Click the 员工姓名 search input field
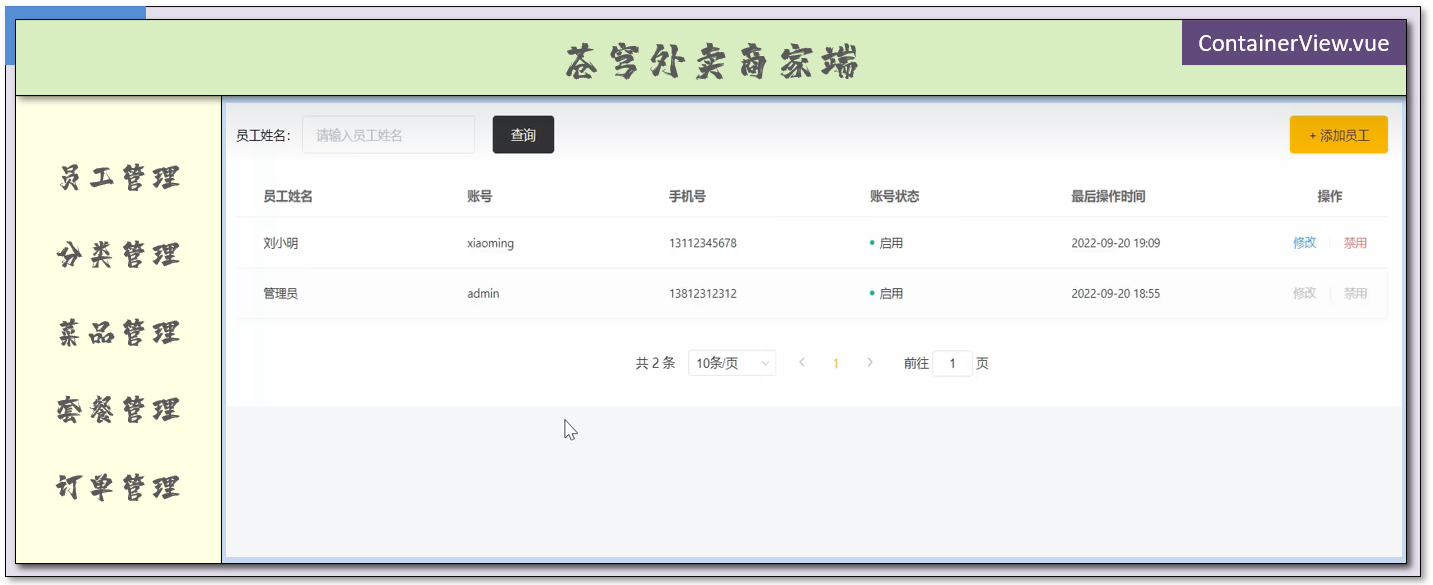 [x=388, y=135]
